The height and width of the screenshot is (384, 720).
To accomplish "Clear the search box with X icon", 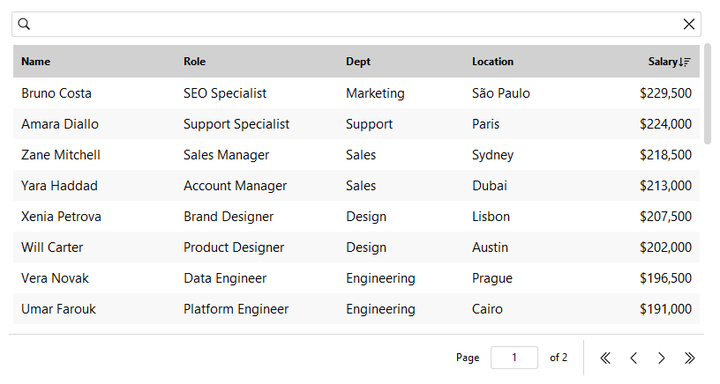I will pos(689,24).
